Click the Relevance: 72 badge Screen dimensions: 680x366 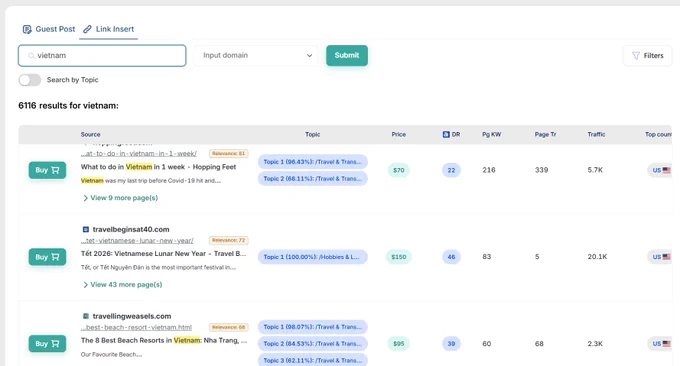[229, 240]
